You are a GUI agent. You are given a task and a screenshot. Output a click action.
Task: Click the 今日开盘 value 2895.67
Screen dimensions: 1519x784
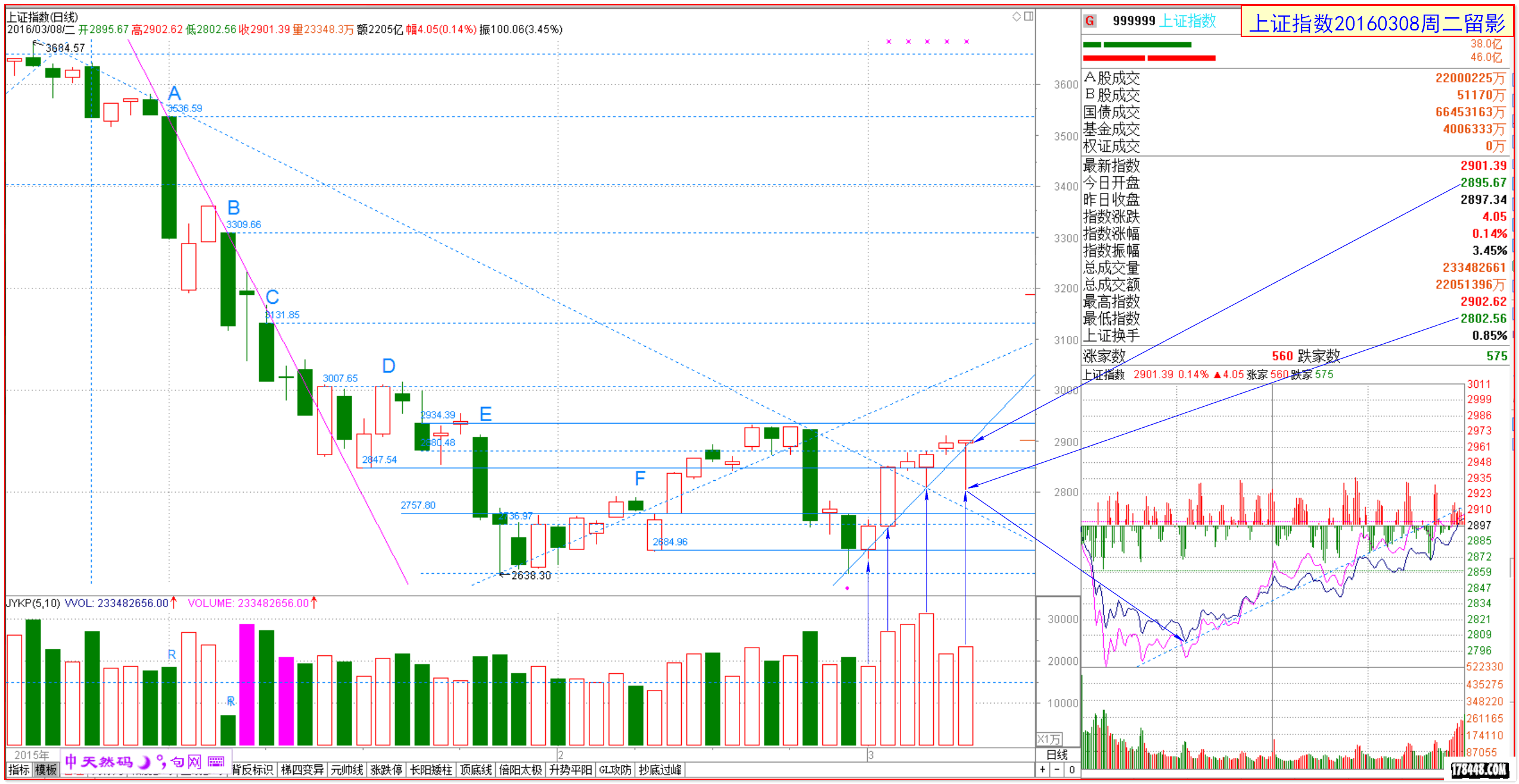pyautogui.click(x=1483, y=183)
